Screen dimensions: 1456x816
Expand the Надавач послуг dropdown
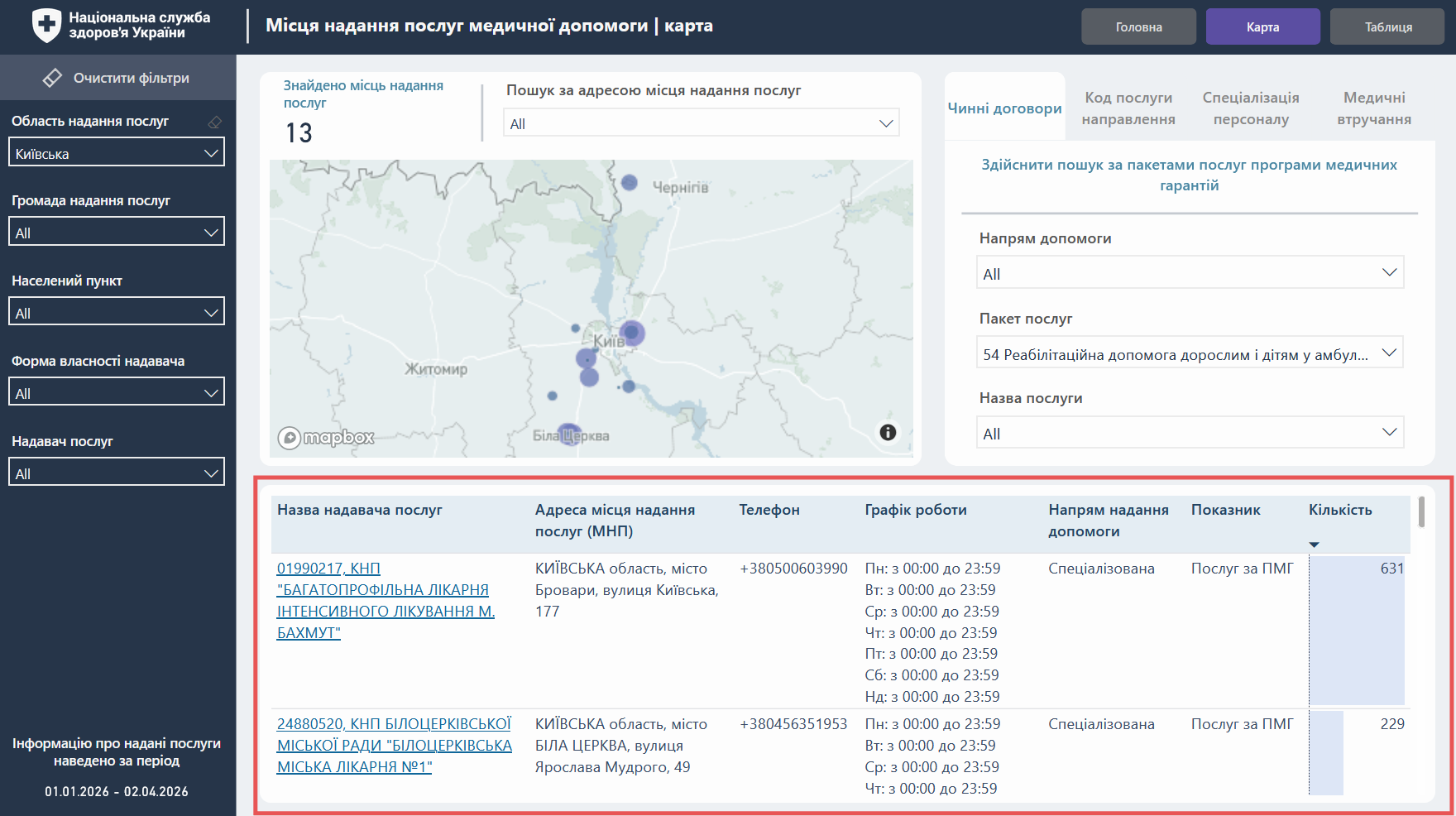pos(117,473)
